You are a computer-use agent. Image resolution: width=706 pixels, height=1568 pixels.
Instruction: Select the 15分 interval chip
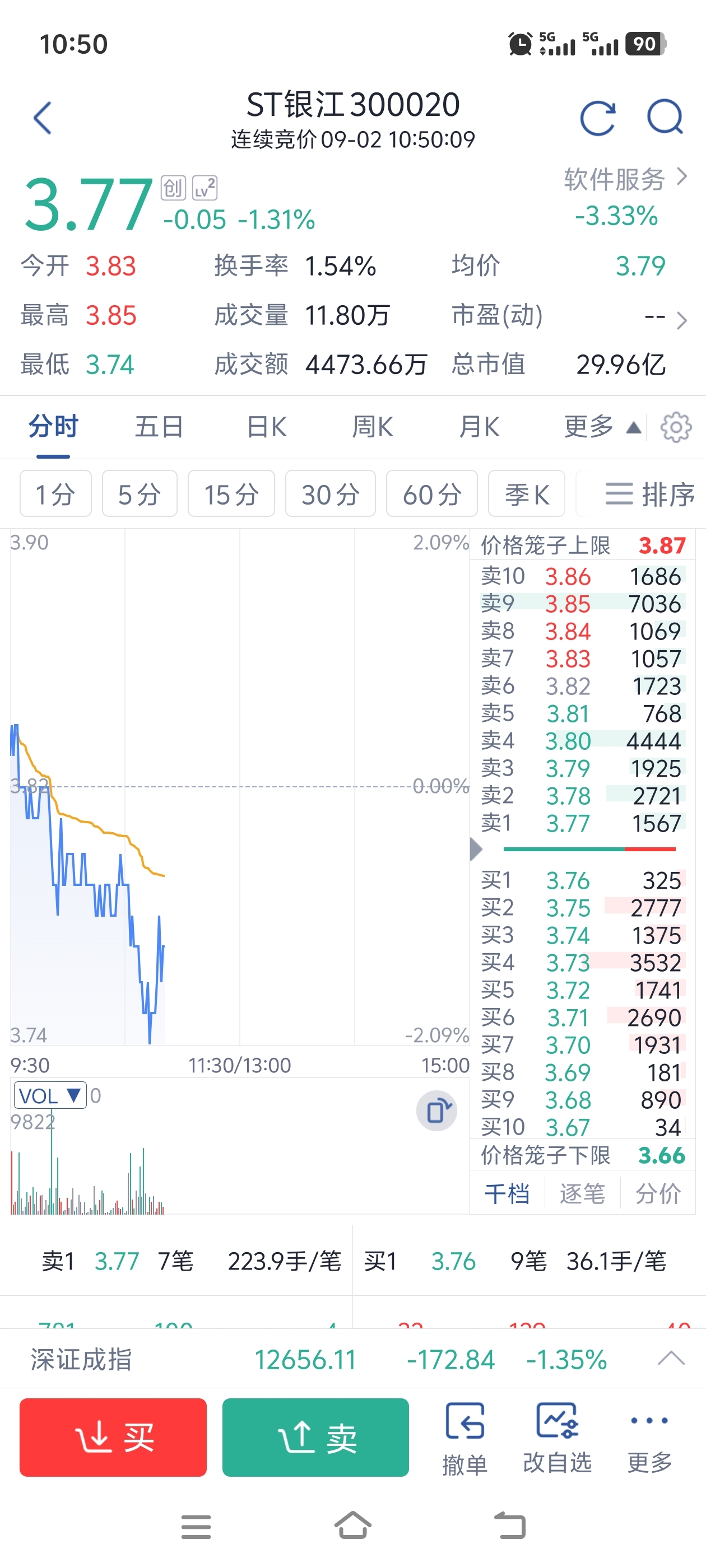[231, 494]
